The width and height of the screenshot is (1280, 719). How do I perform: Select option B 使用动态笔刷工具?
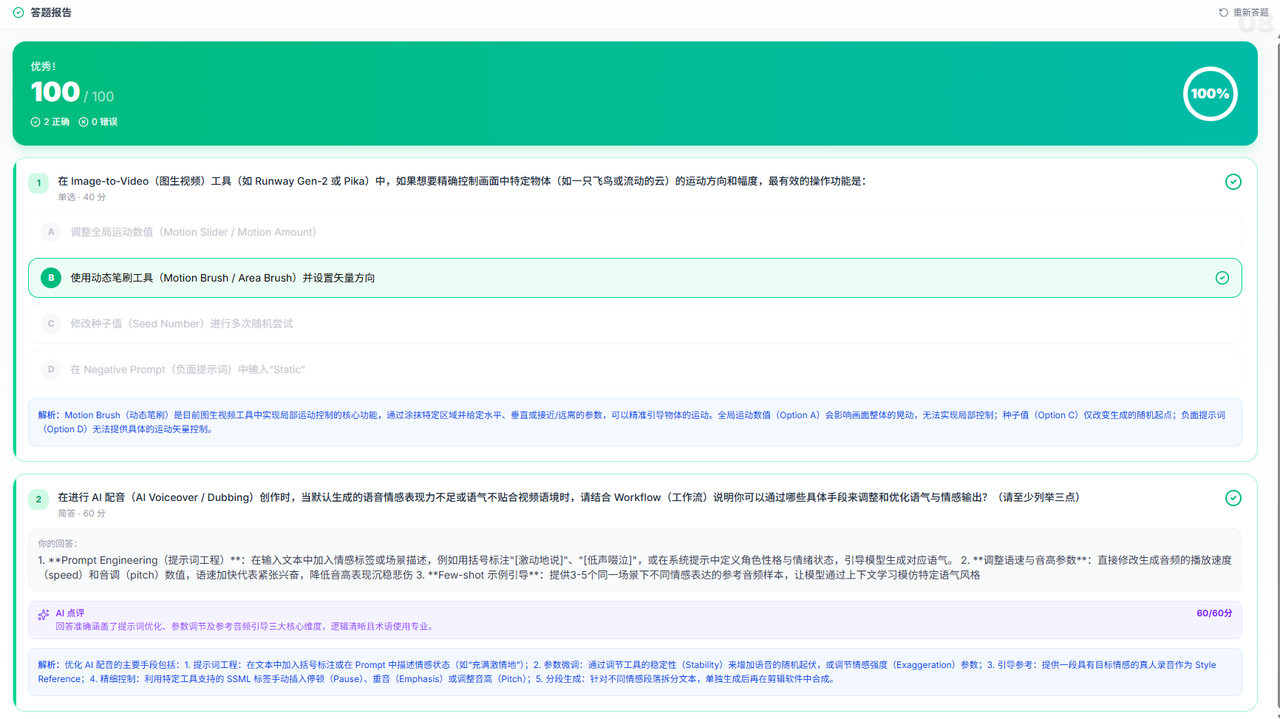634,278
